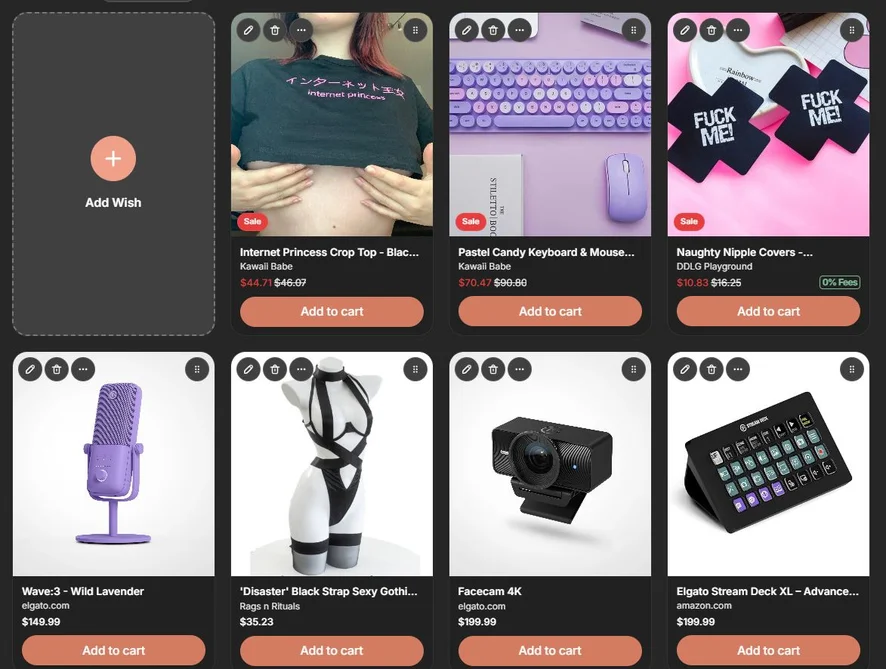
Task: Open the Wave:3 microphone product image
Action: (114, 464)
